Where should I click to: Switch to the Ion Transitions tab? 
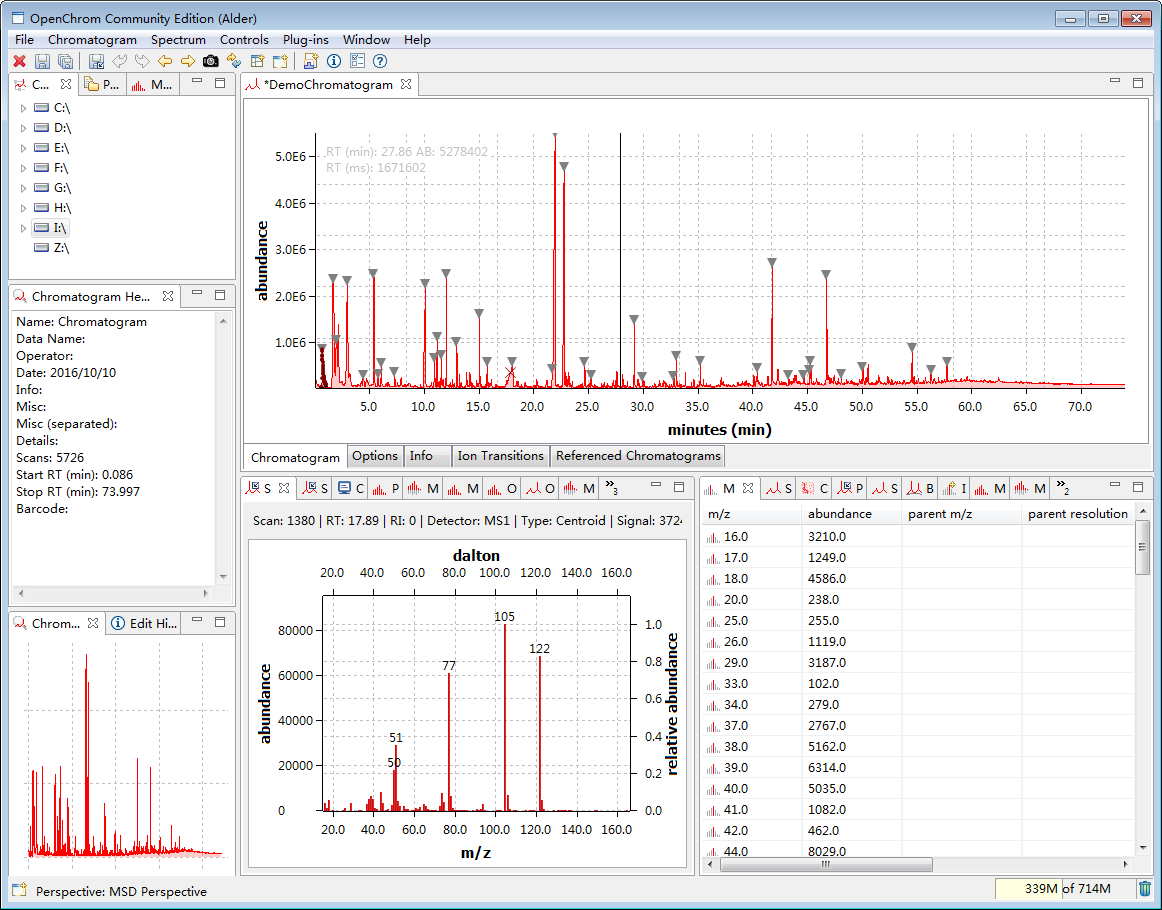500,456
